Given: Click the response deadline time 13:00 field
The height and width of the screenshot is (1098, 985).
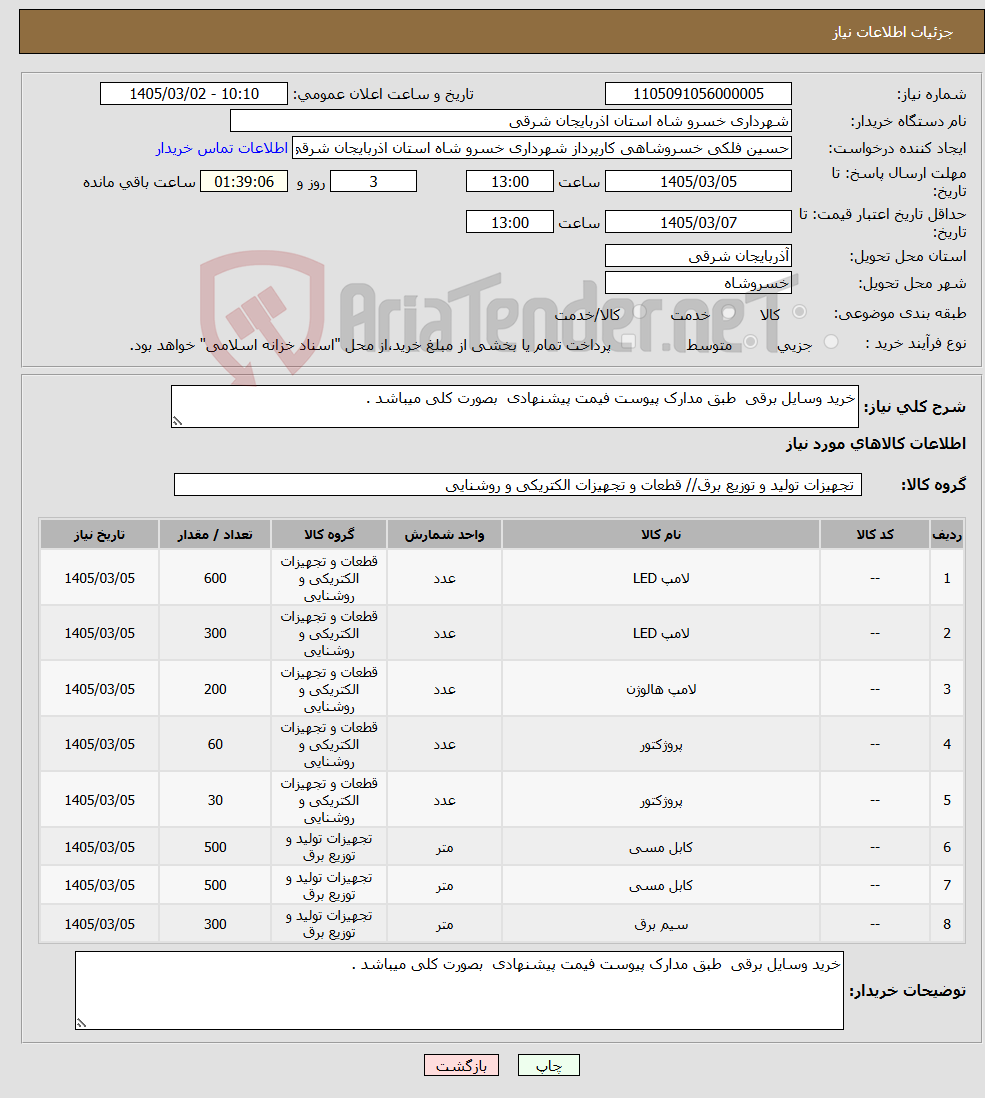Looking at the screenshot, I should click(510, 182).
